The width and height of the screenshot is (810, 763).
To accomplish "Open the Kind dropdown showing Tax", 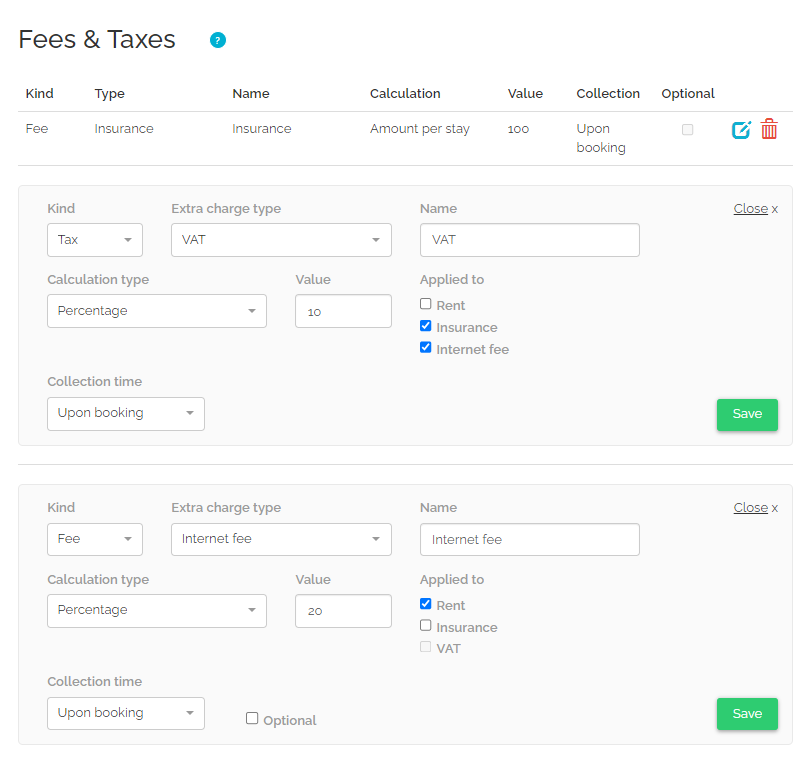I will click(x=95, y=240).
